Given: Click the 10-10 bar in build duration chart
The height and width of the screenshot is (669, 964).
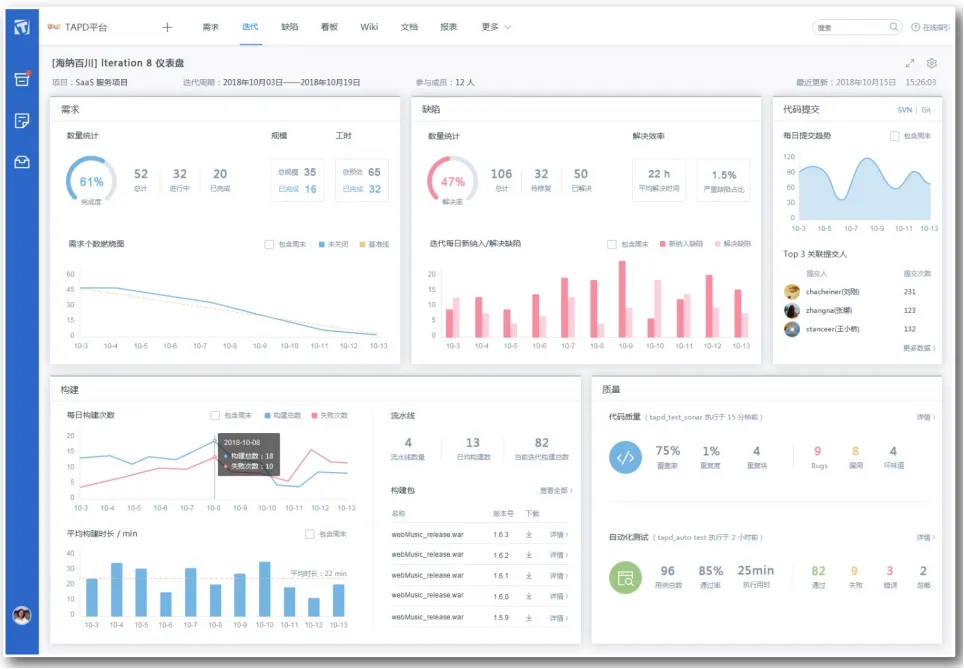Looking at the screenshot, I should coord(264,588).
